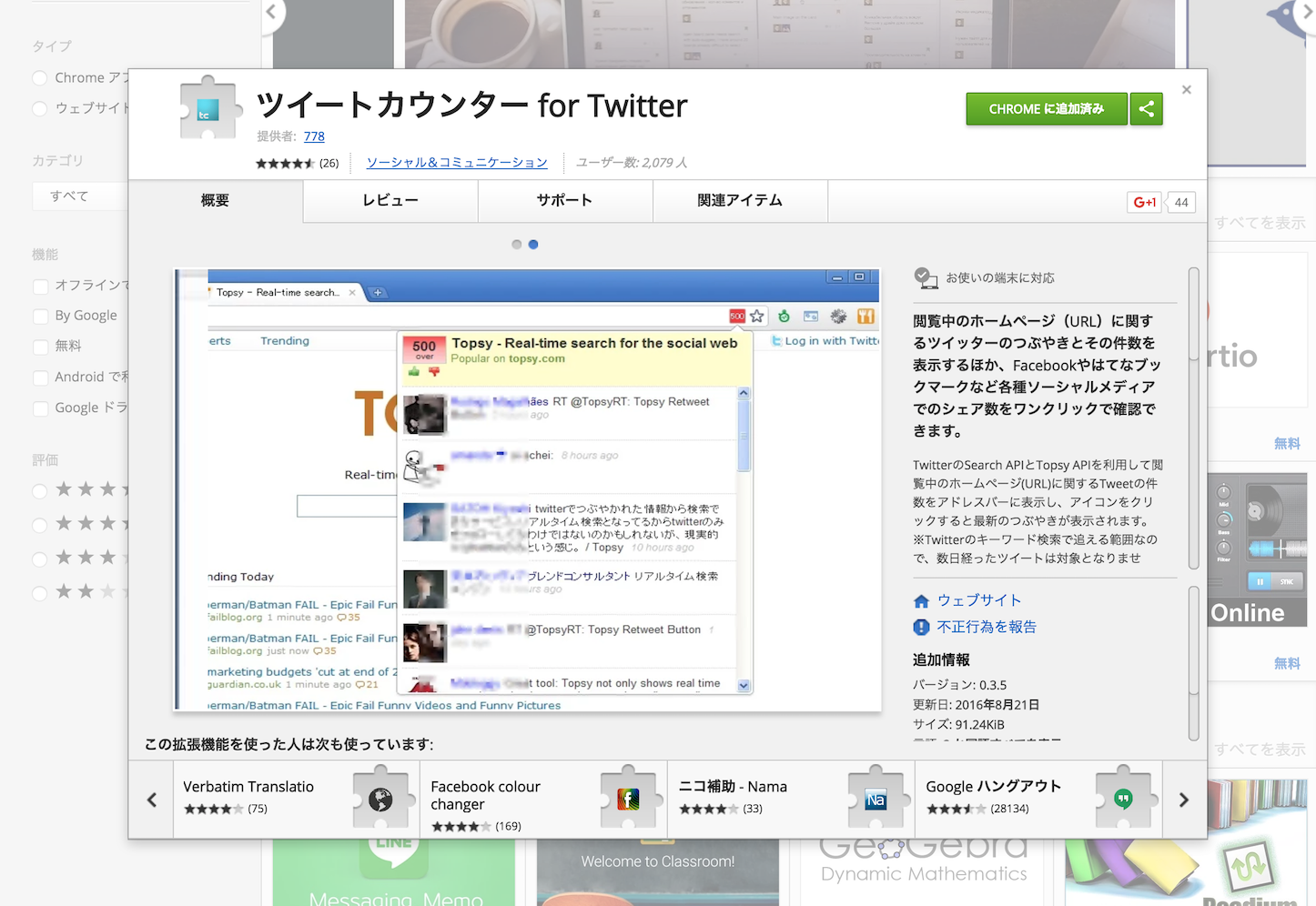Image resolution: width=1316 pixels, height=906 pixels.
Task: Click the share icon next to the CHROME button
Action: 1147,109
